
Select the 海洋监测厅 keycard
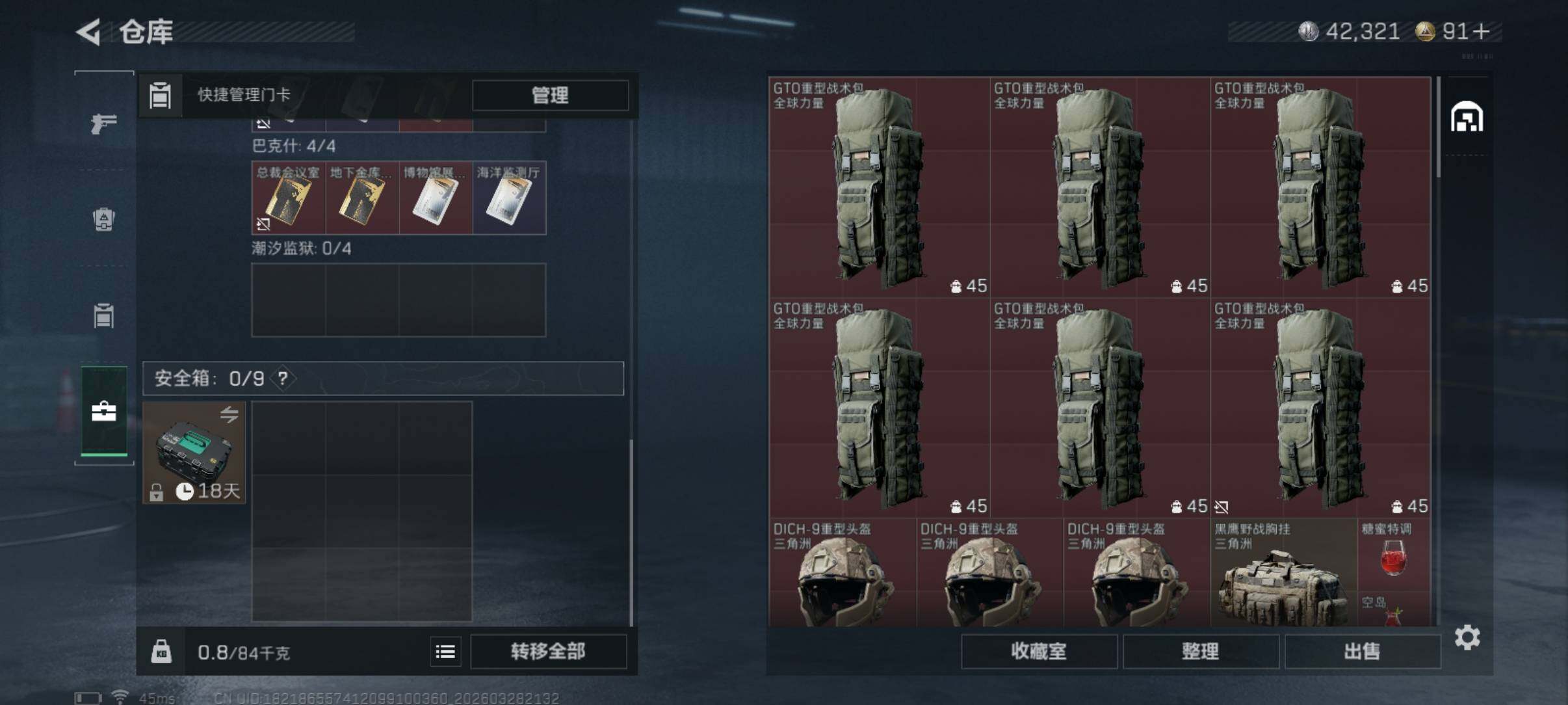point(509,198)
